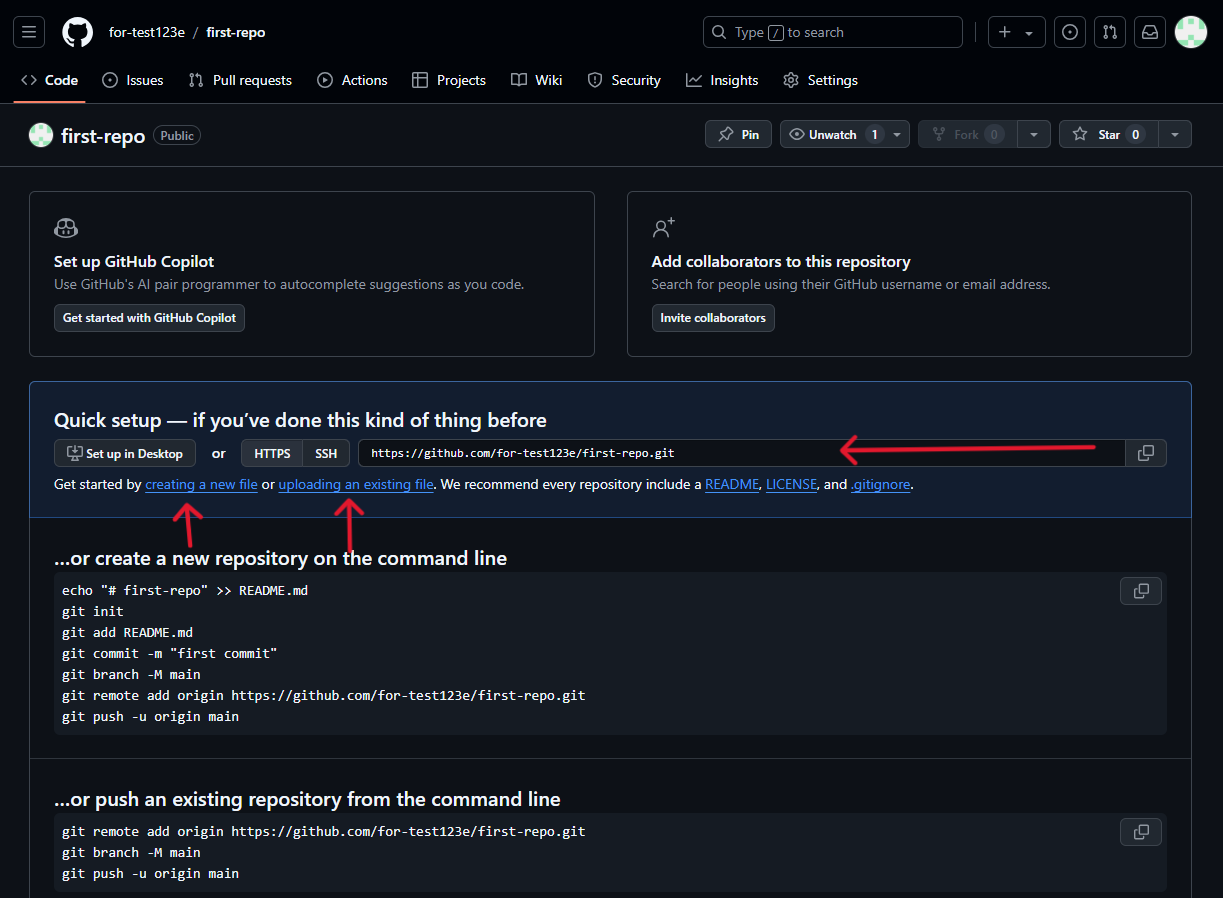
Task: Follow the 'uploading an existing file' link
Action: [356, 484]
